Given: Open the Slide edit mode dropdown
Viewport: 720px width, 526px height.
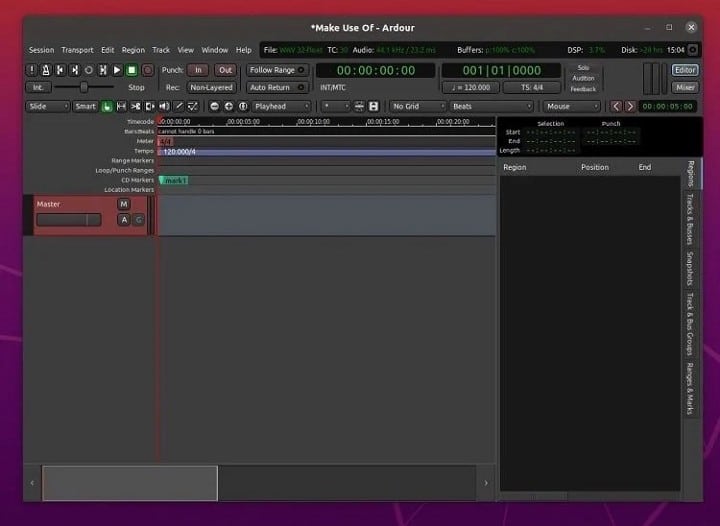Looking at the screenshot, I should 47,106.
